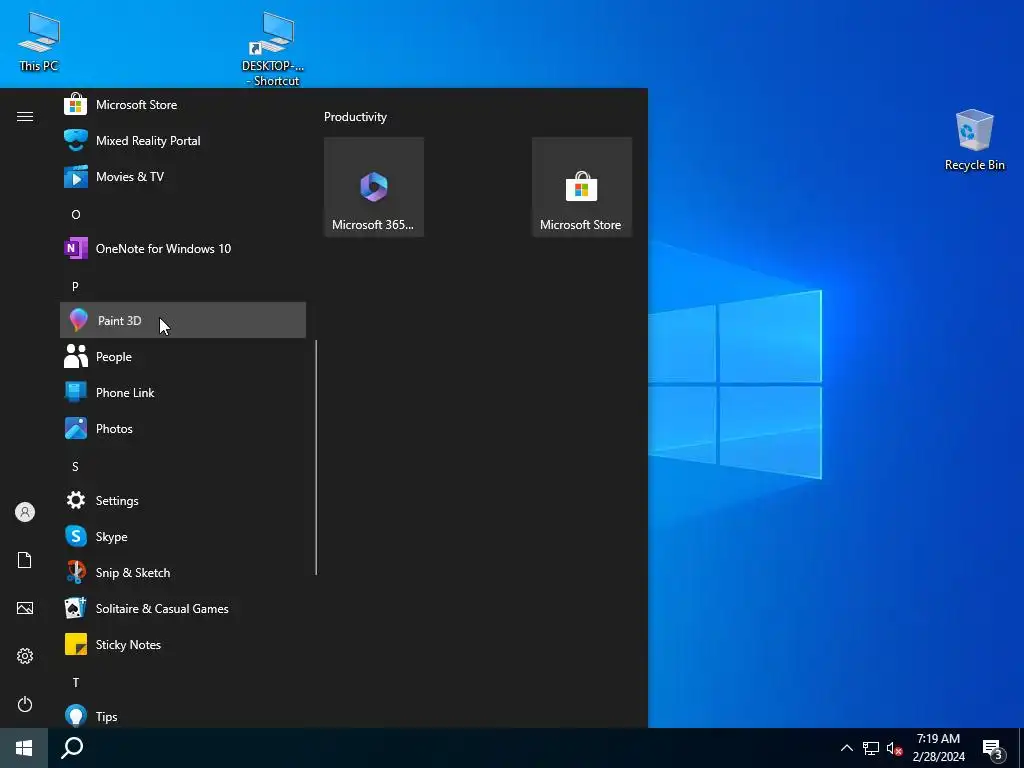Select the This PC desktop icon
The image size is (1024, 768).
pyautogui.click(x=39, y=40)
